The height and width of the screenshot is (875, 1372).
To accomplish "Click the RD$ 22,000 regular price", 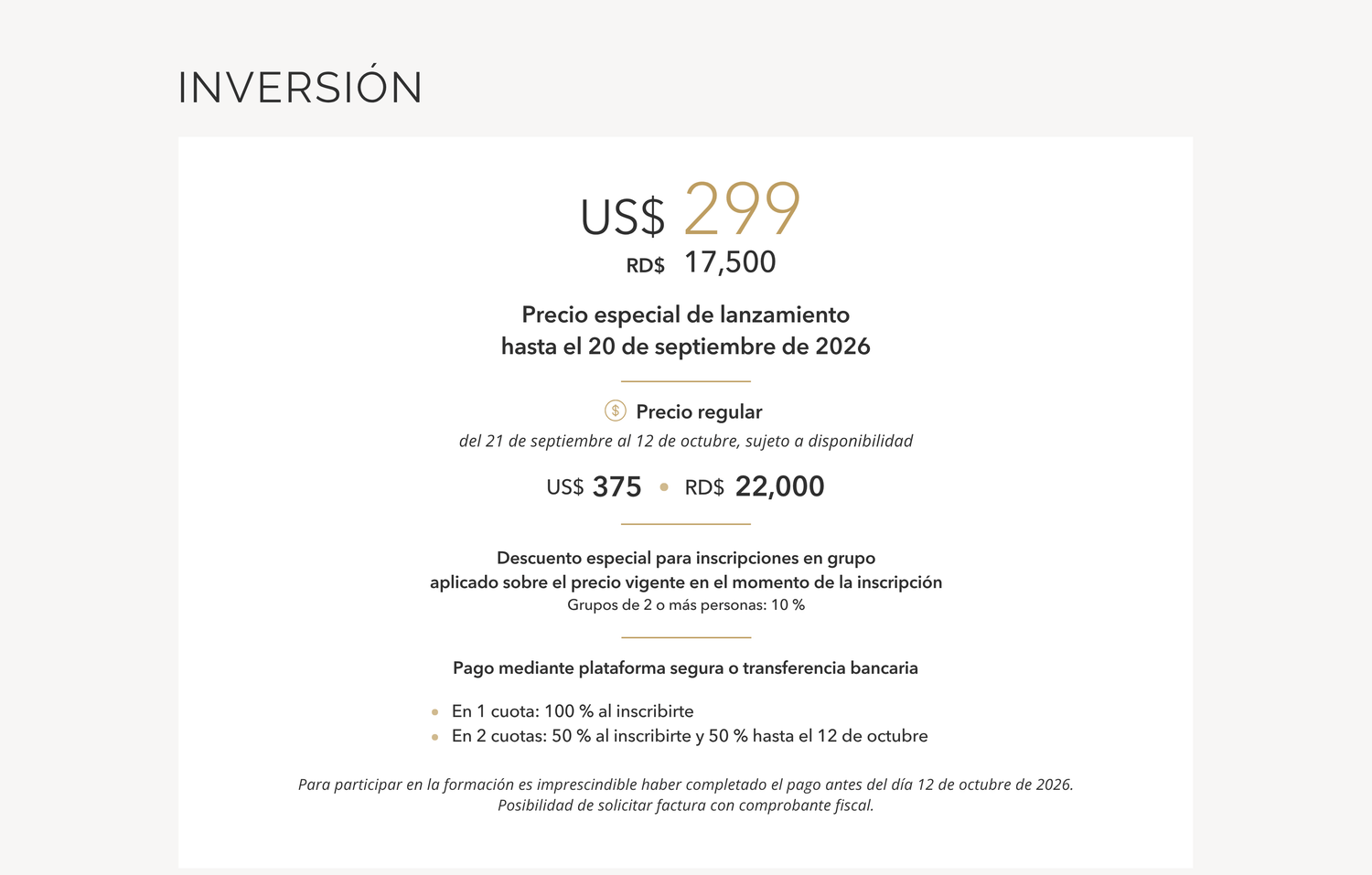I will tap(755, 486).
